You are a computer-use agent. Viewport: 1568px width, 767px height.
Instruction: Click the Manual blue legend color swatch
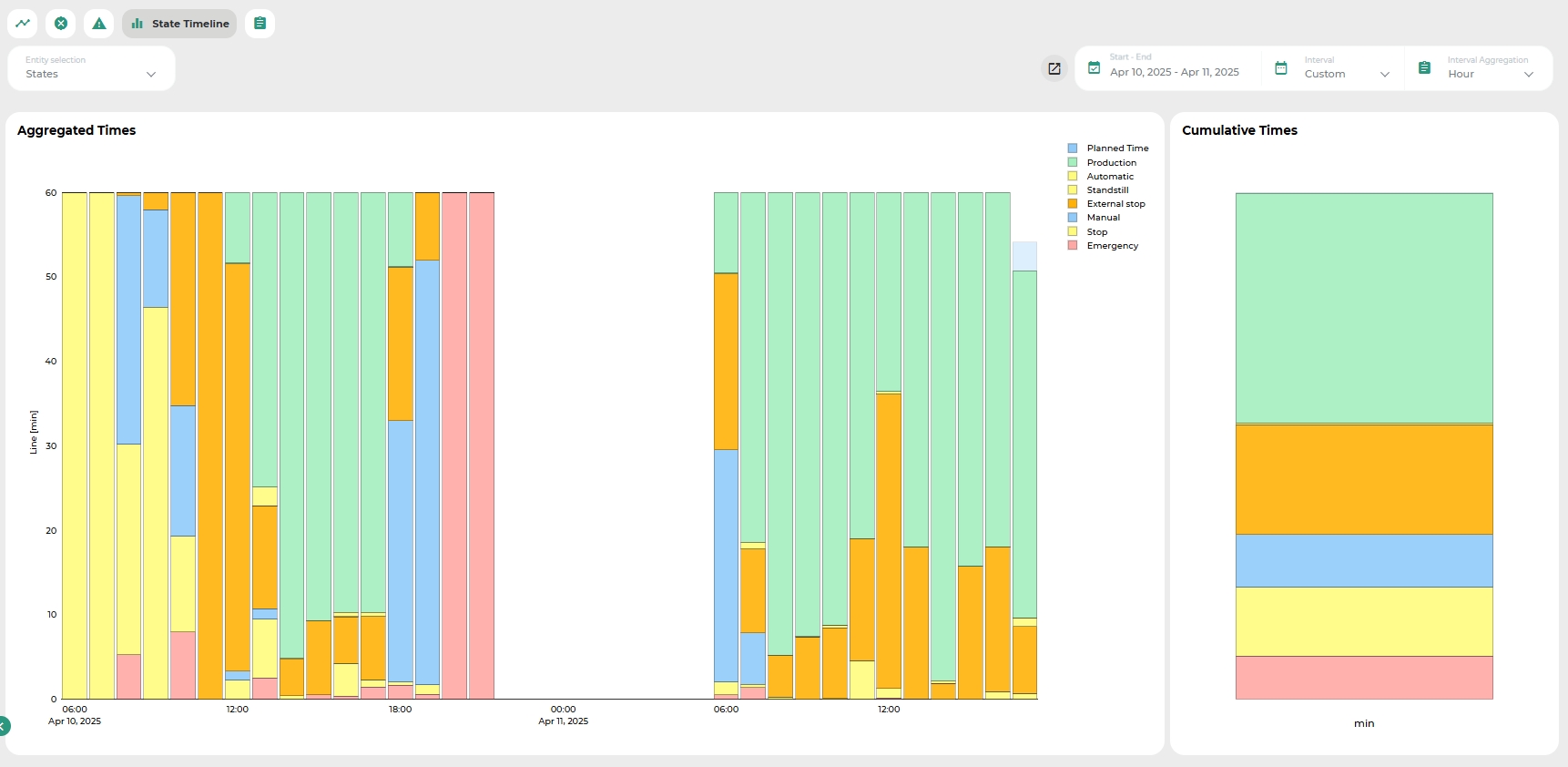click(1073, 218)
